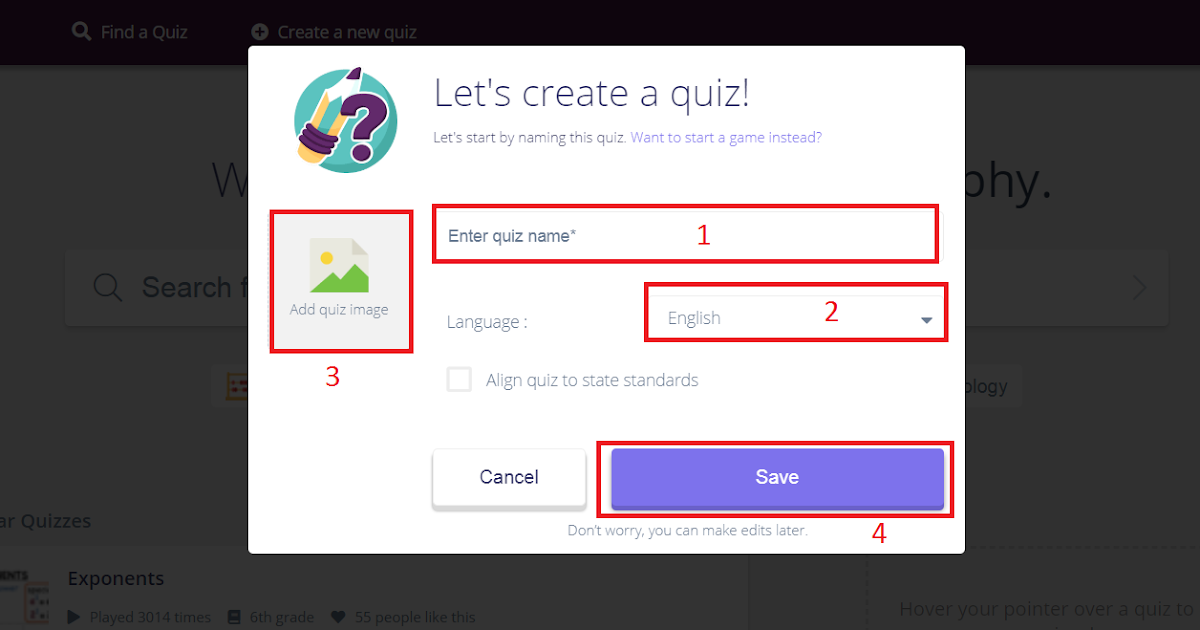Click the magnifying glass inside the search bar
Screen dimensions: 1200x630
107,287
